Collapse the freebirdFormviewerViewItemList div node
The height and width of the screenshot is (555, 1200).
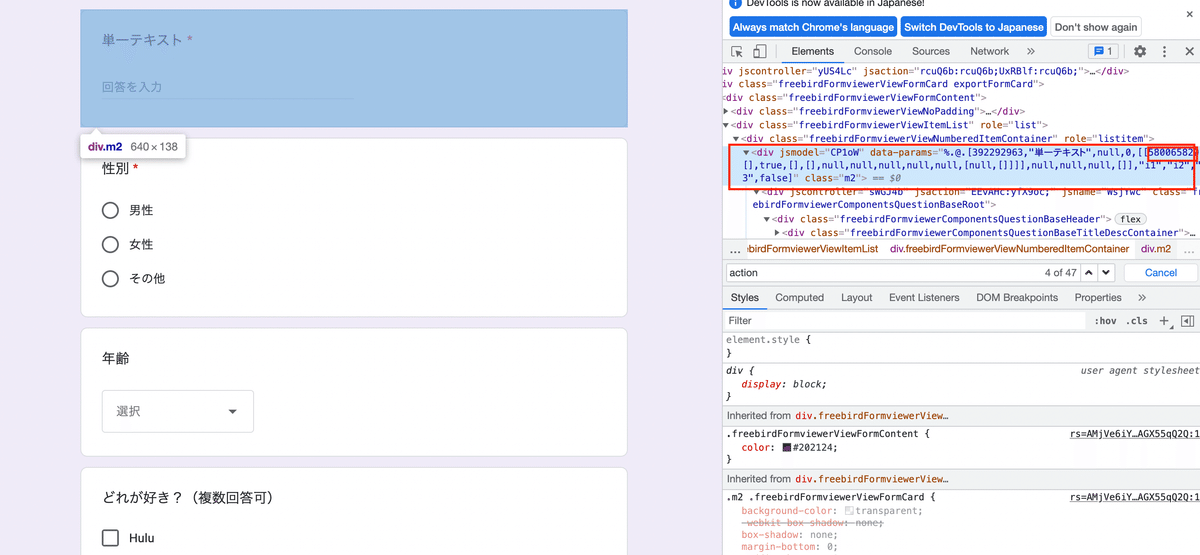pyautogui.click(x=727, y=125)
